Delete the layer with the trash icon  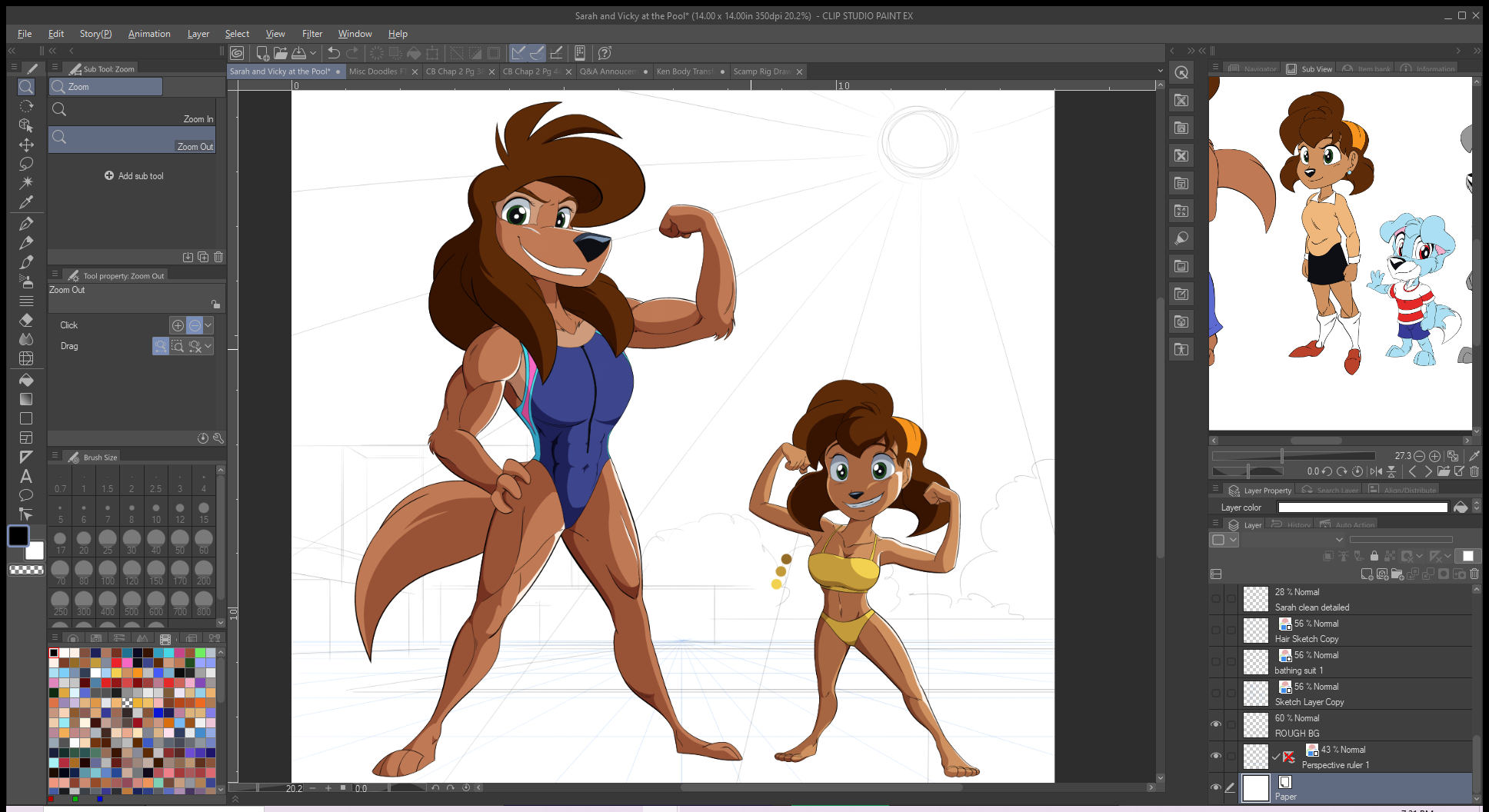(1474, 574)
